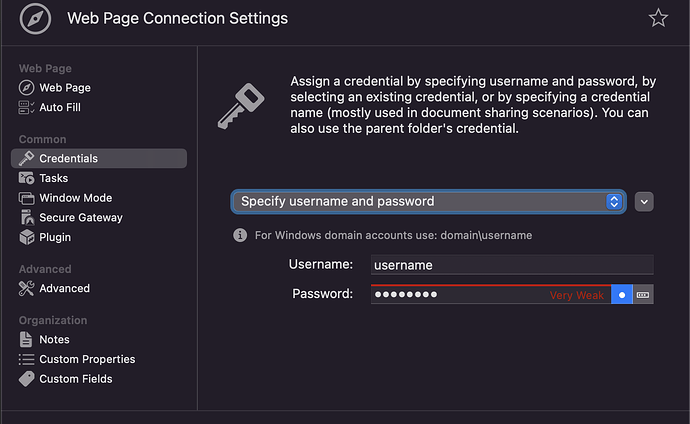Open Window Mode settings

point(75,198)
